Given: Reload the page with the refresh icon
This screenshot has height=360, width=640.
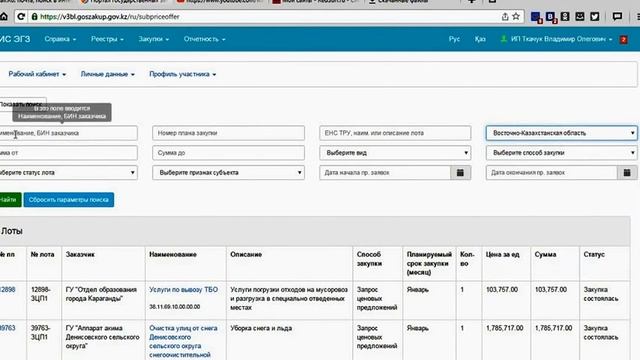Looking at the screenshot, I should click(x=21, y=17).
